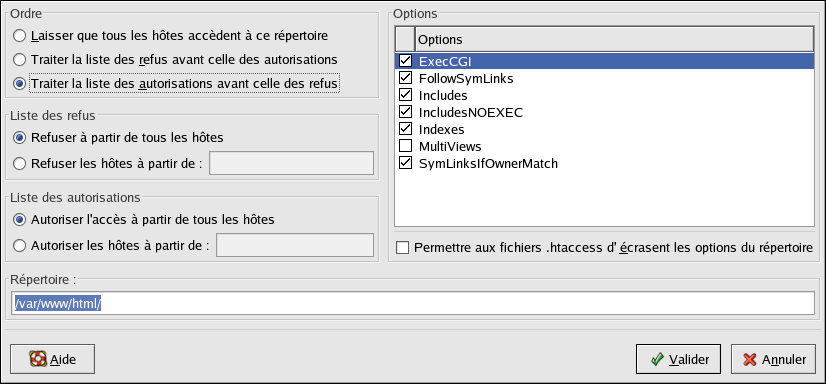
Task: Uncheck the ExecCGI option checkbox
Action: point(406,61)
